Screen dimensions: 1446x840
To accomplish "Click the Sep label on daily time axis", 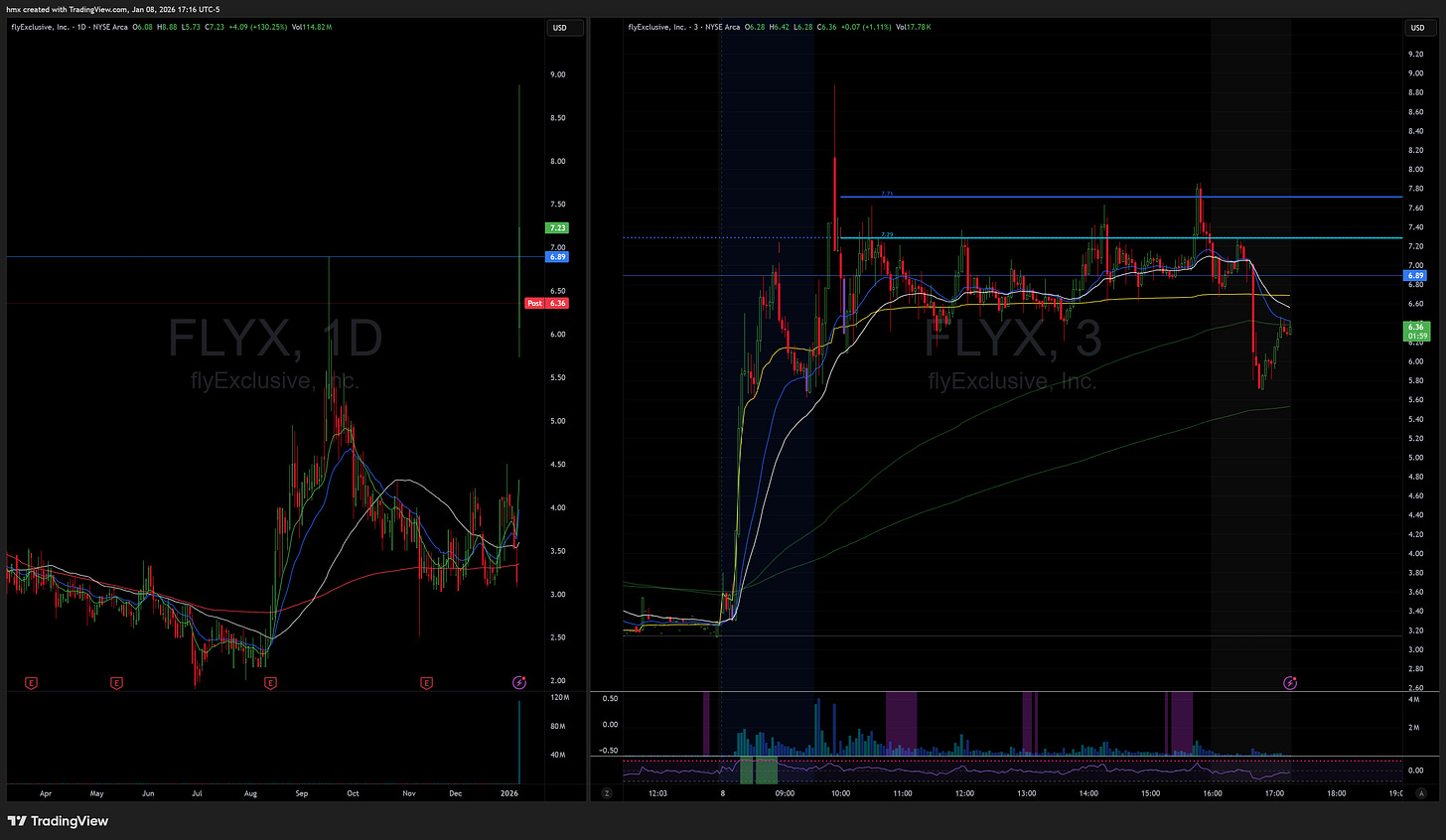I will click(302, 793).
